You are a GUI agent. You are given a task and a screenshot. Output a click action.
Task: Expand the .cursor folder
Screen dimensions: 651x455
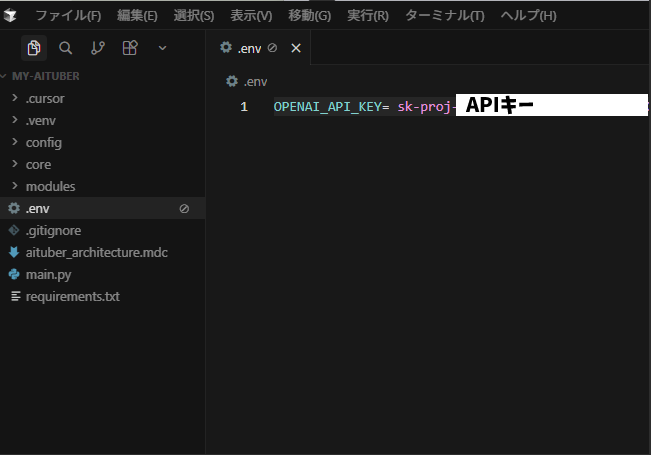click(45, 98)
